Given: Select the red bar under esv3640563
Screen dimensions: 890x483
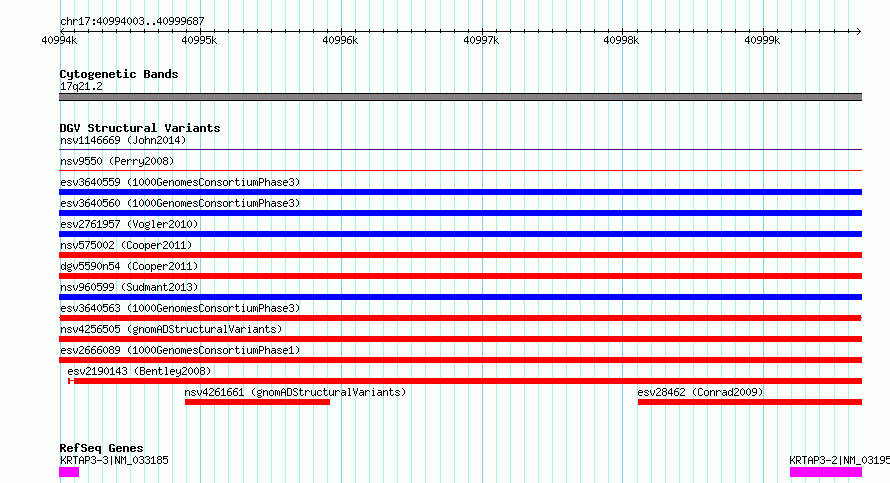Looking at the screenshot, I should click(460, 318).
